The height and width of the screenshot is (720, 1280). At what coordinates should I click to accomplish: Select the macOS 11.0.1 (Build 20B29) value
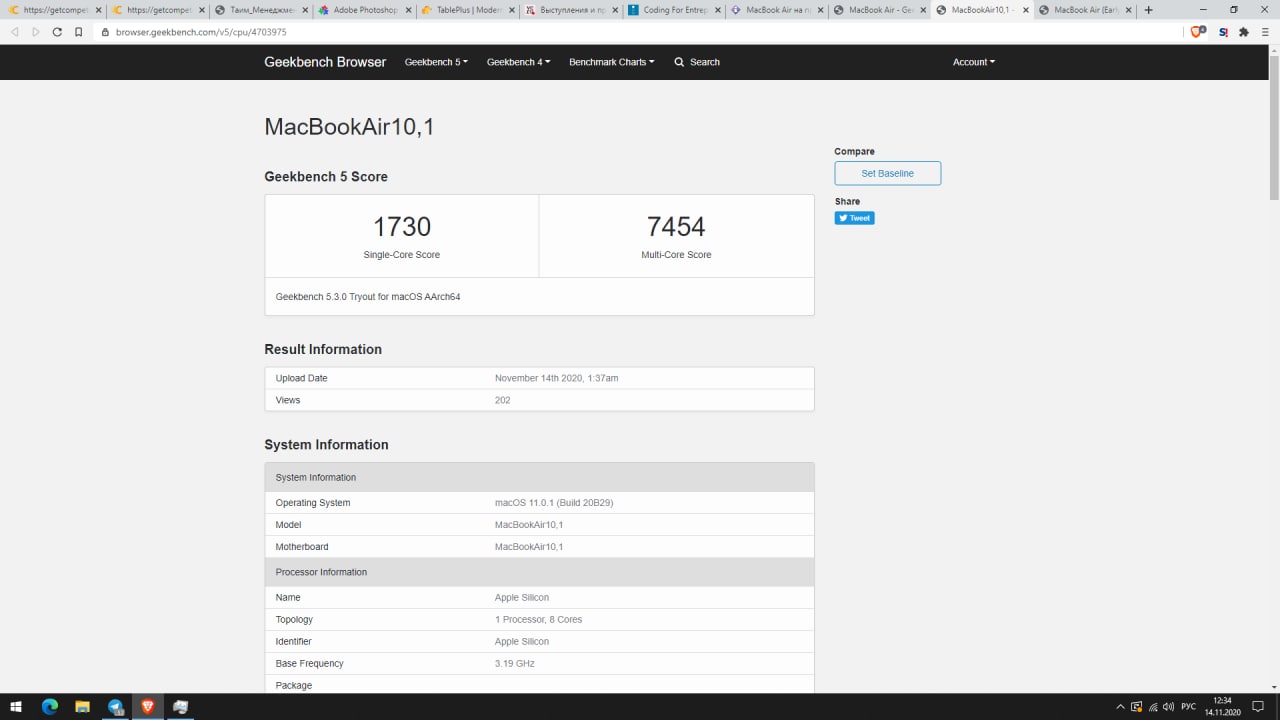(554, 503)
